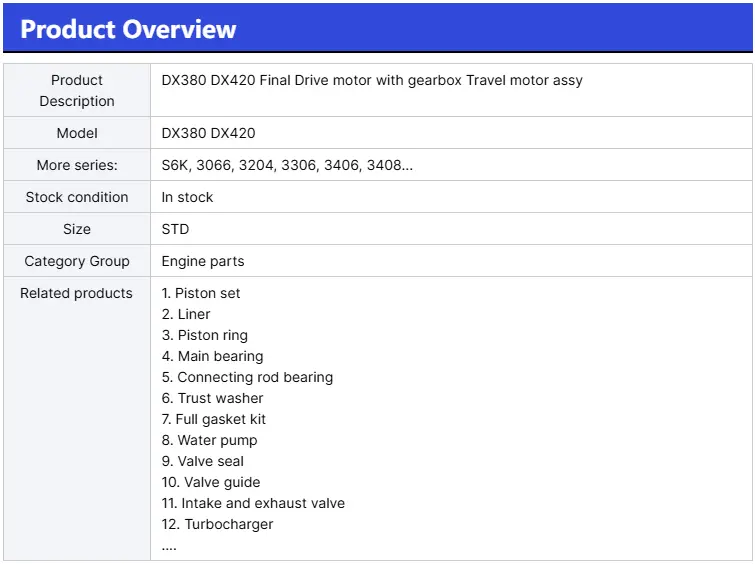Select the 11. Intake and exhaust valve entry
The image size is (755, 564).
[253, 503]
